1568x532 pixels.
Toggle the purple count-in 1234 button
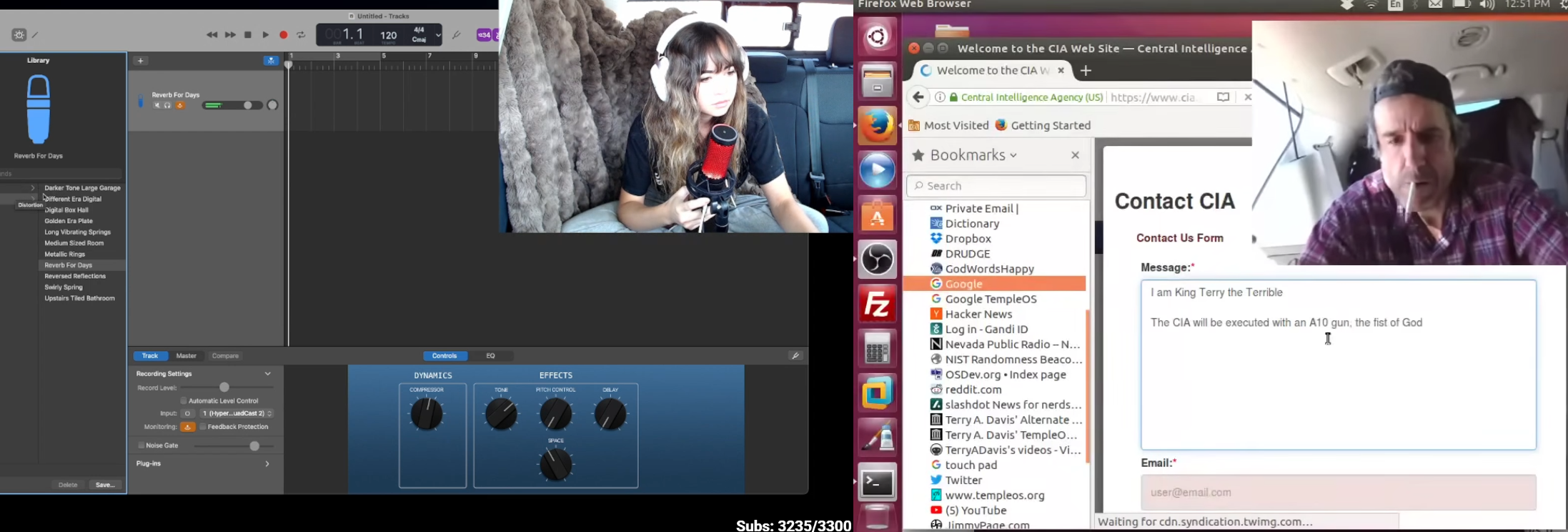(484, 34)
